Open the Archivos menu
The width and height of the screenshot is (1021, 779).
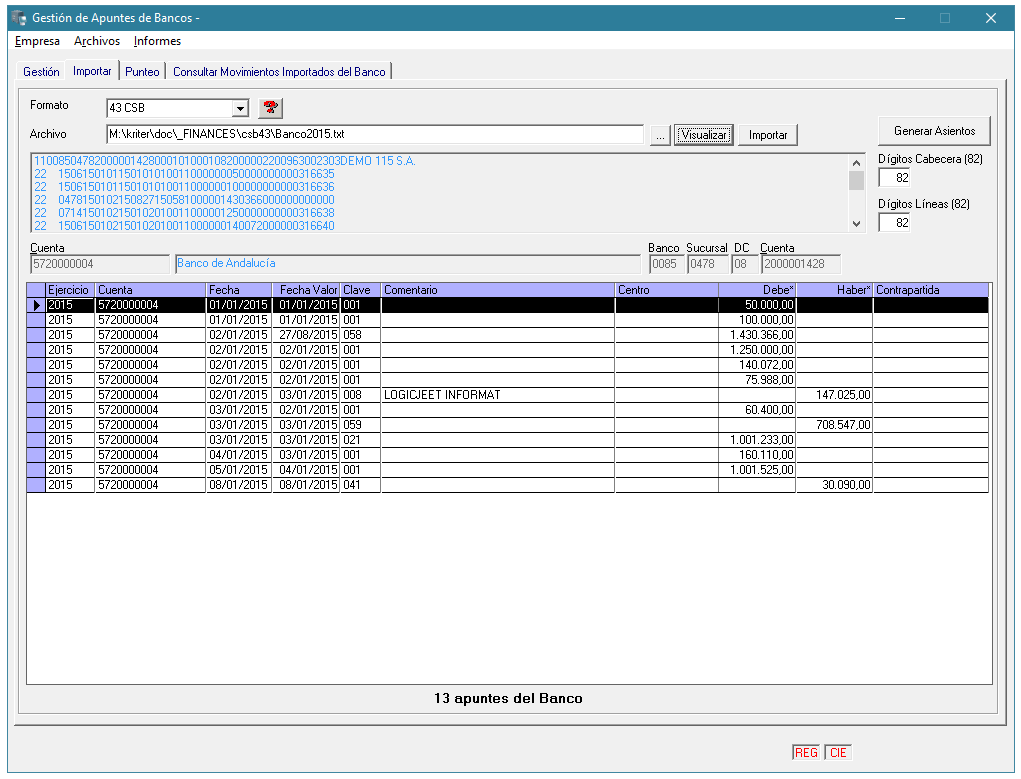click(x=97, y=41)
